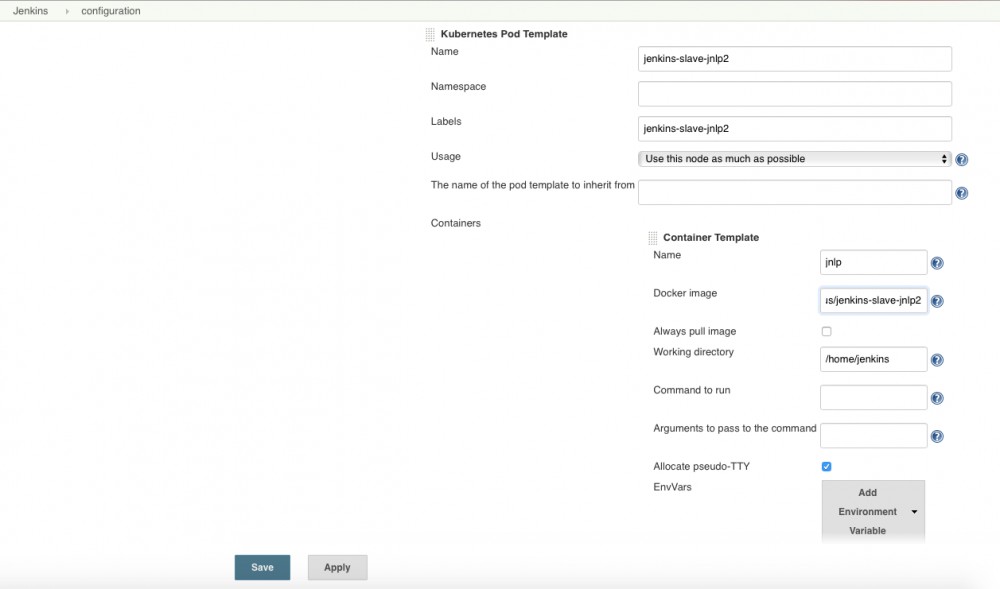
Task: Click the pod template Name field
Action: 794,58
